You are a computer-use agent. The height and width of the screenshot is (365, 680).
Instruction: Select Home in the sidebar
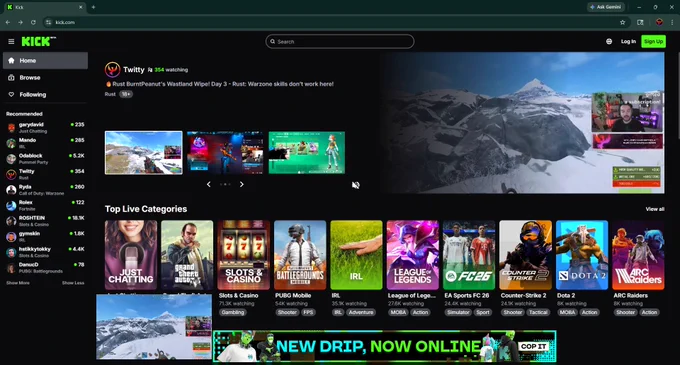45,61
